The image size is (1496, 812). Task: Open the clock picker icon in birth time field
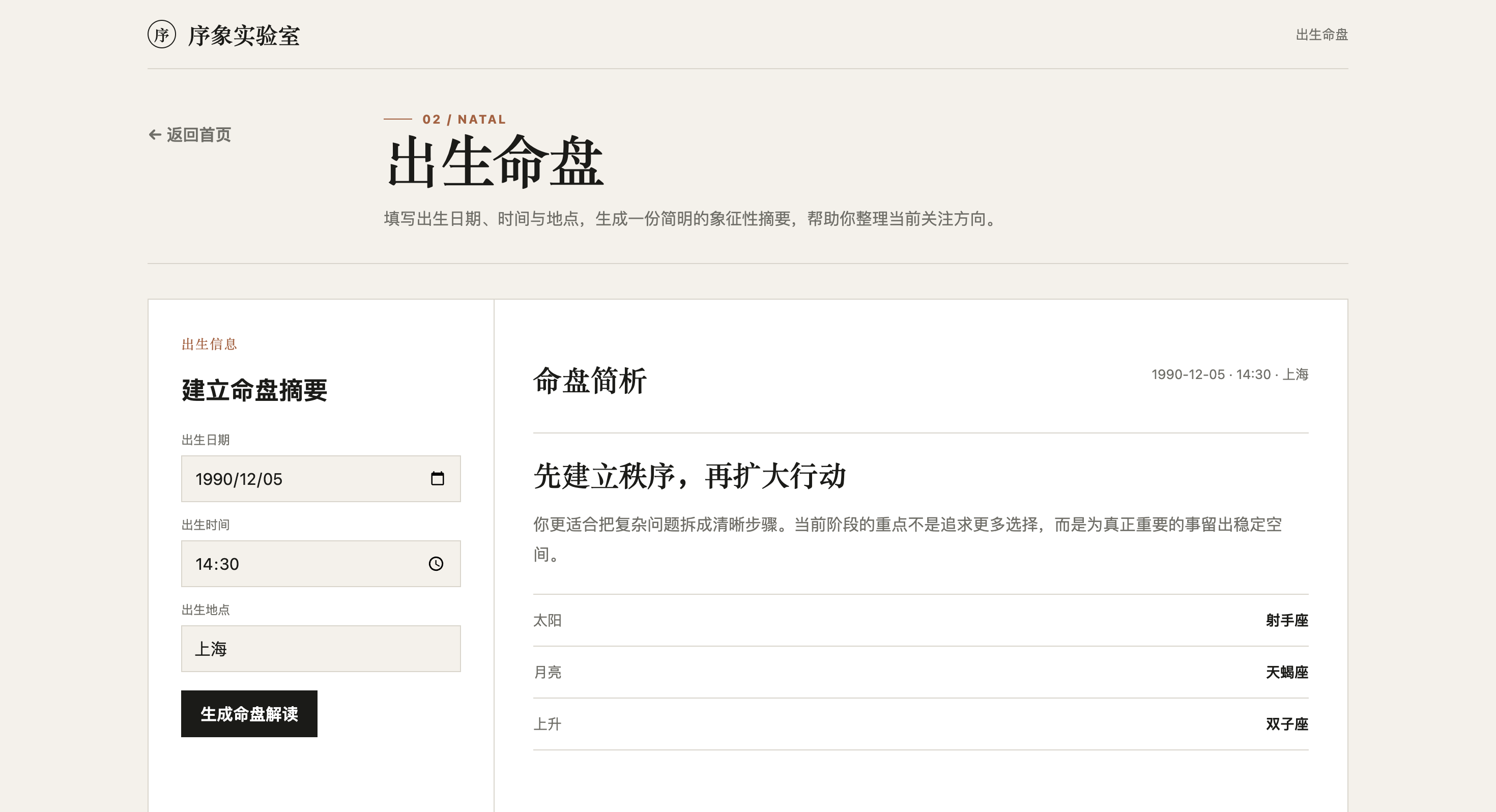coord(436,563)
